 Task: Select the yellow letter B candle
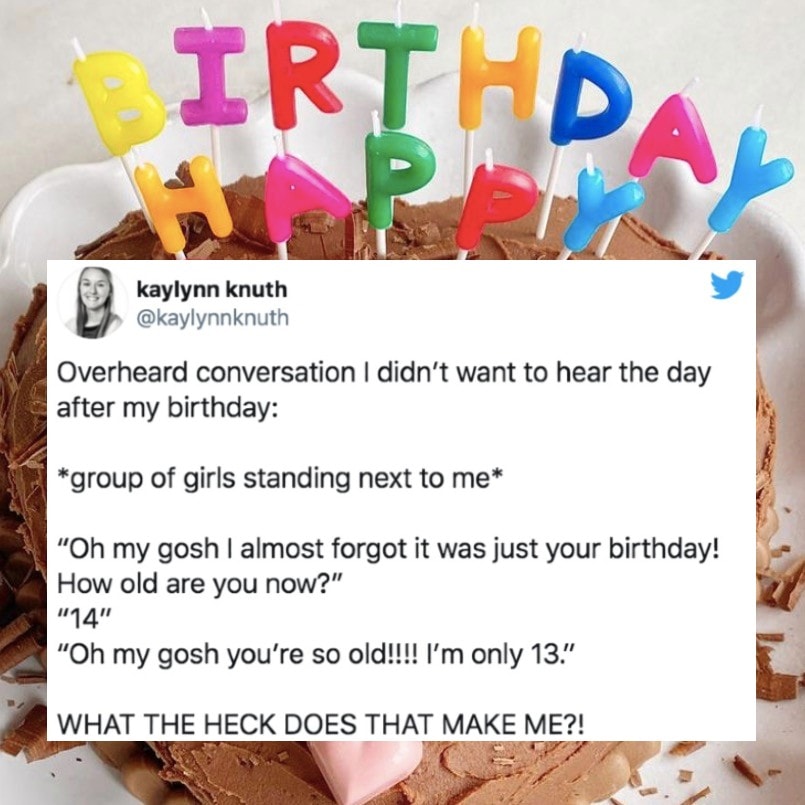point(119,103)
